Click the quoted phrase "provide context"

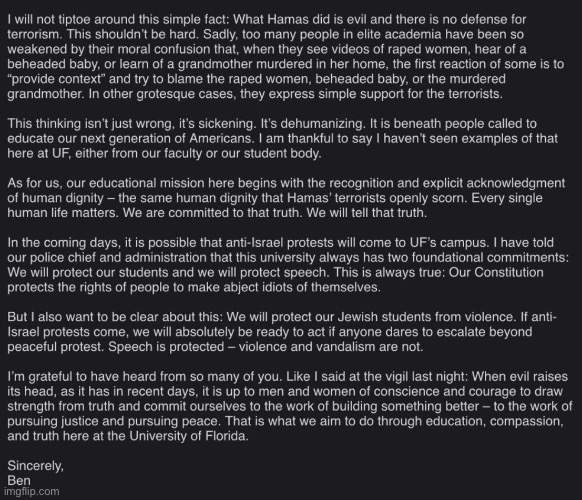pos(54,79)
